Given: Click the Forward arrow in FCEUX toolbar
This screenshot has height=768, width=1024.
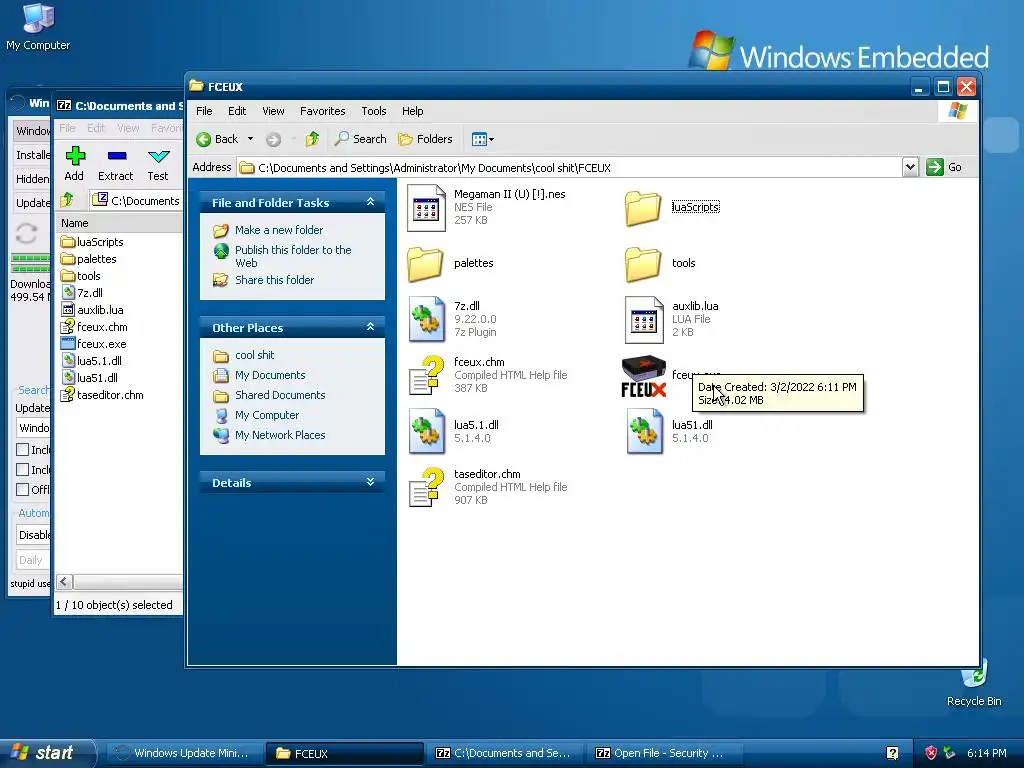Looking at the screenshot, I should 274,139.
